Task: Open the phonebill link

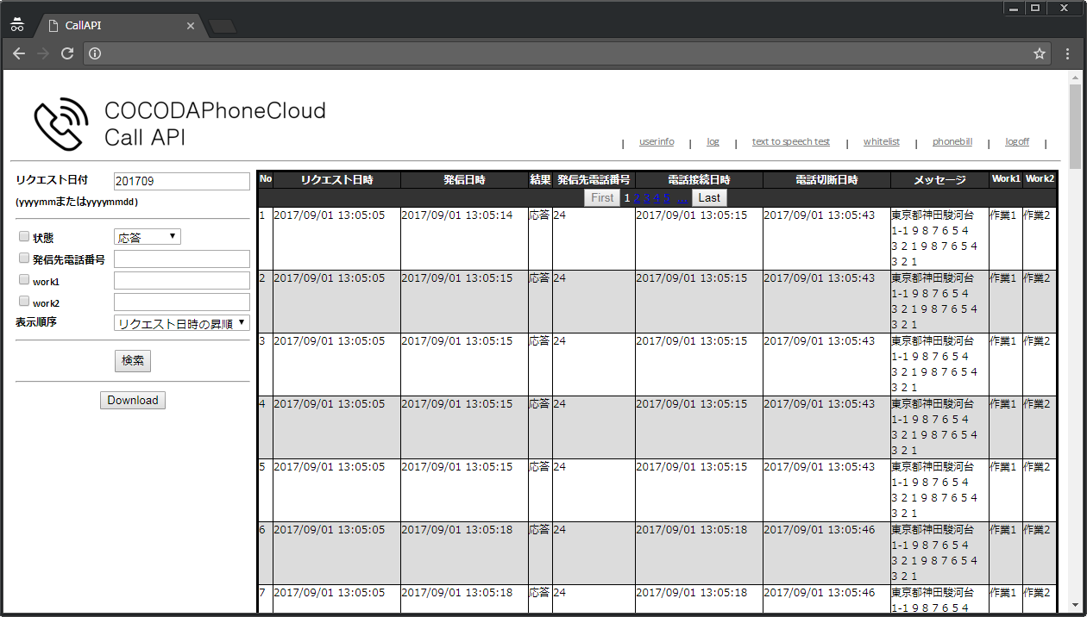Action: pos(952,141)
